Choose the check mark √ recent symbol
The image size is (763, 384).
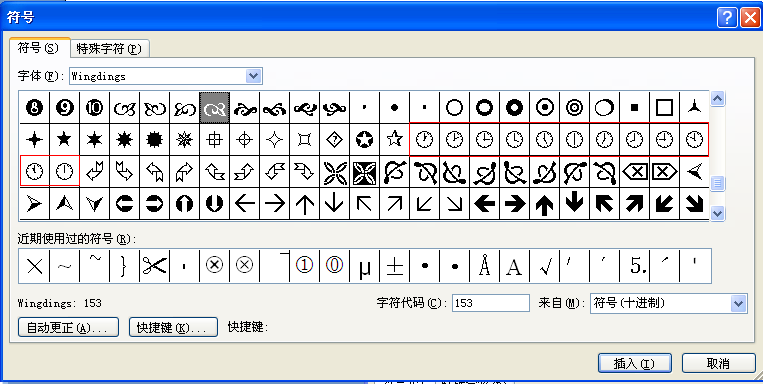click(545, 266)
